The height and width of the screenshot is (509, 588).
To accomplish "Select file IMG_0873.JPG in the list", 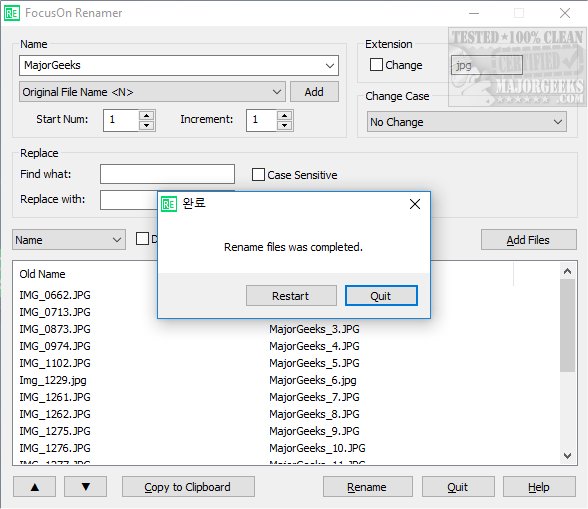I will tap(55, 329).
